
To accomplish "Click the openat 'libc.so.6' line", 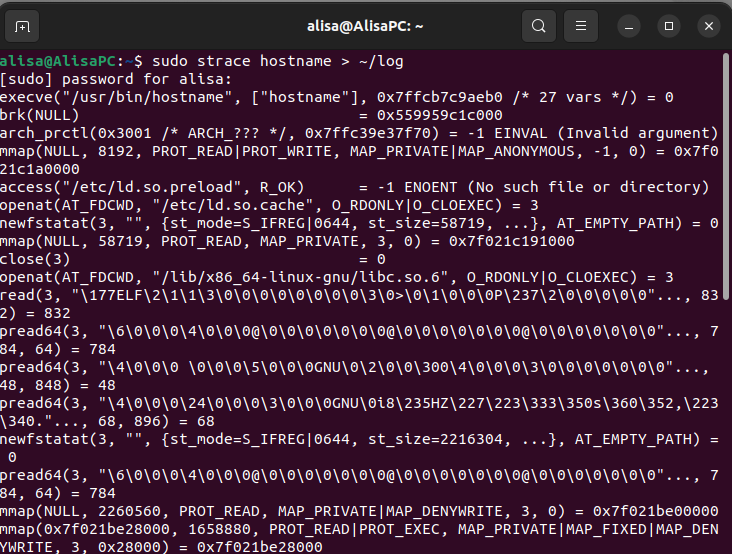I will pos(337,277).
